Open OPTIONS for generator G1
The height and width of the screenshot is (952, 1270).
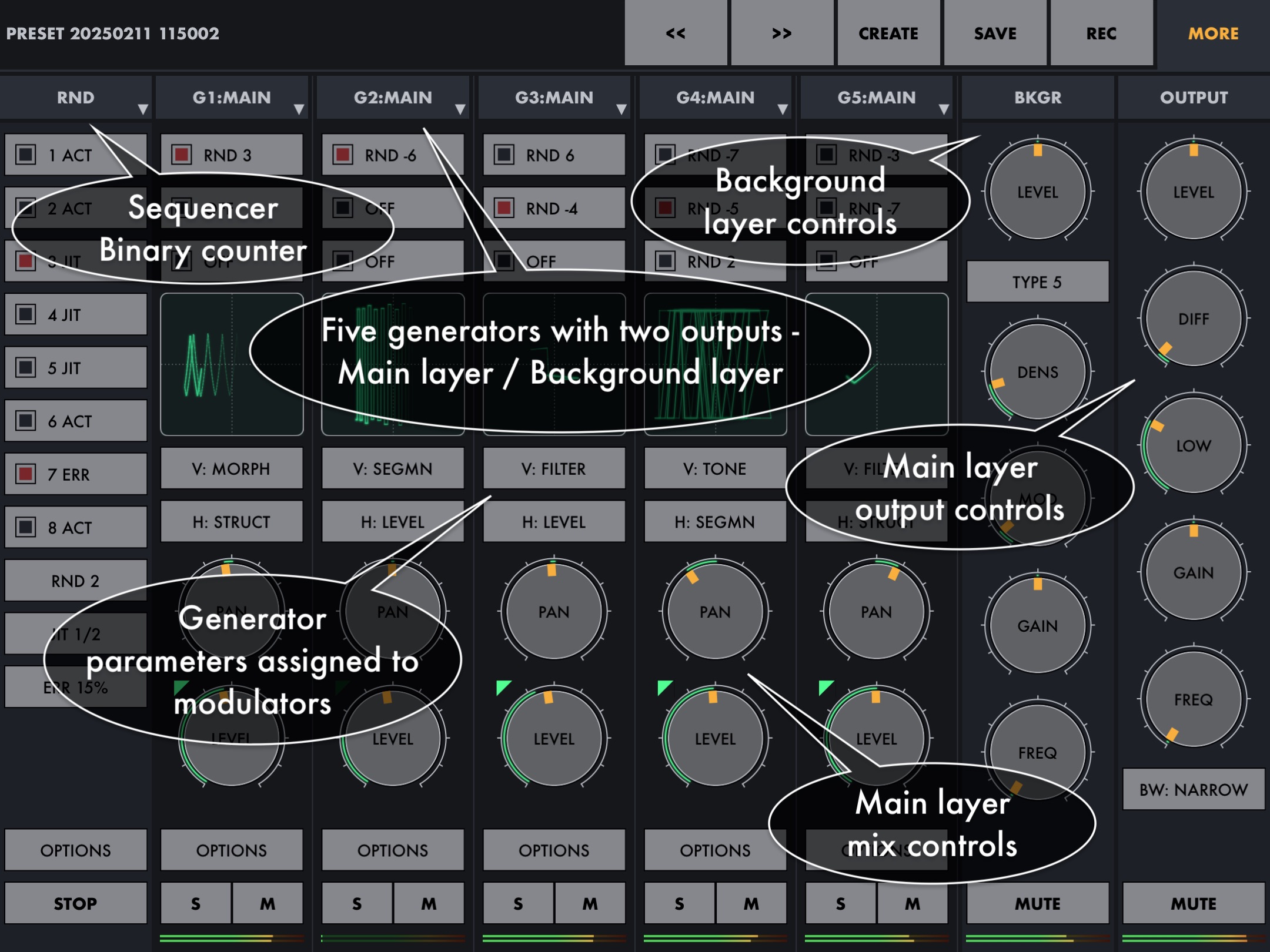coord(232,850)
